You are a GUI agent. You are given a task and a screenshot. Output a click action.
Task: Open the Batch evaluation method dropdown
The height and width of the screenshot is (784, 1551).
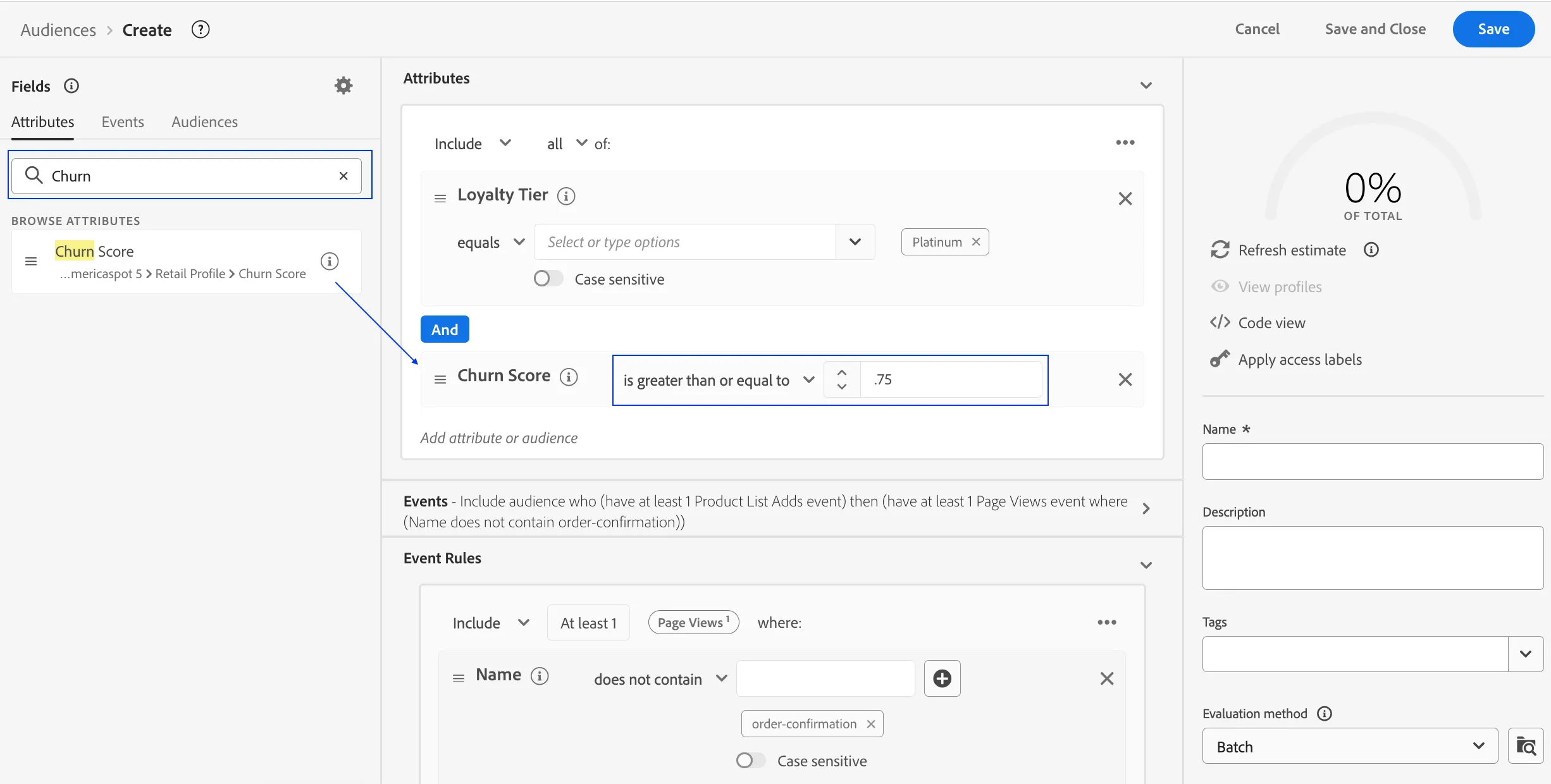click(1350, 746)
